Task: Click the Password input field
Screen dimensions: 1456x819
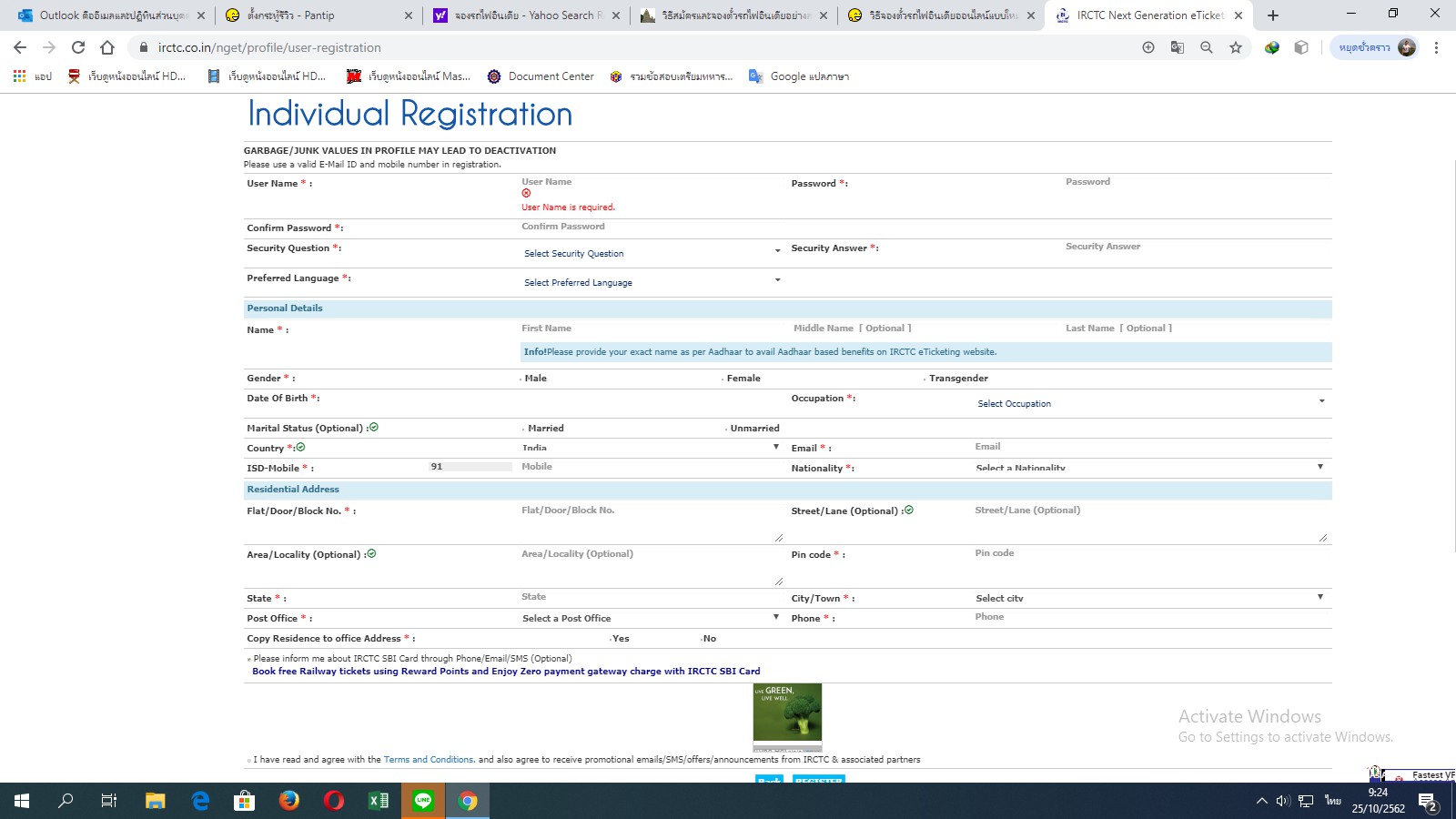Action: tap(1198, 182)
